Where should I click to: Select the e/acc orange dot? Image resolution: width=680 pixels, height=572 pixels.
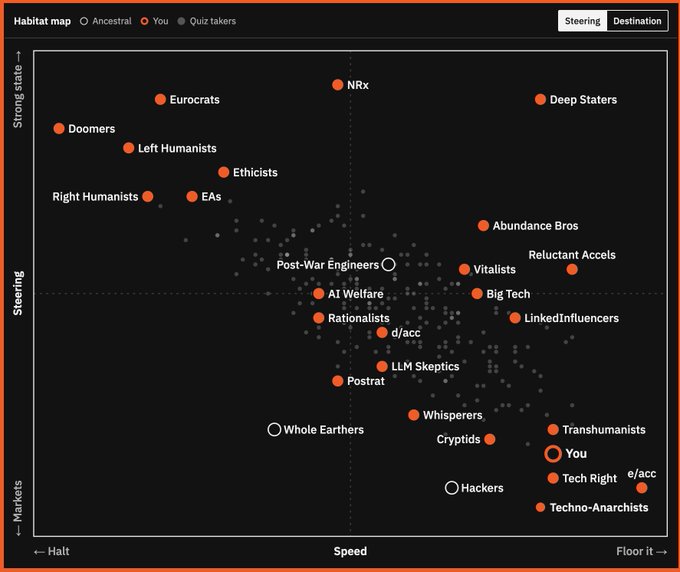641,488
